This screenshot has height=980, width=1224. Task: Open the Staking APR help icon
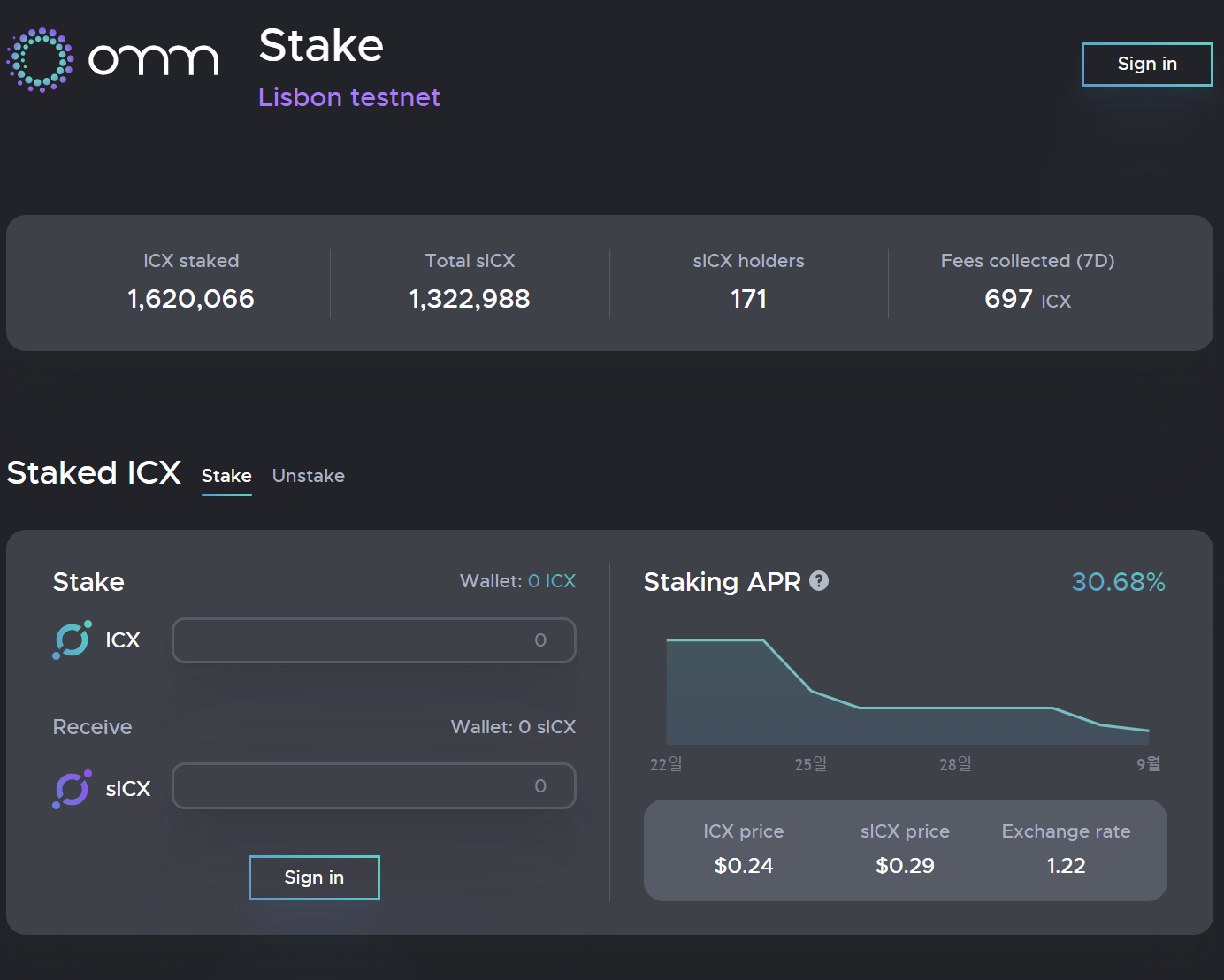point(819,581)
